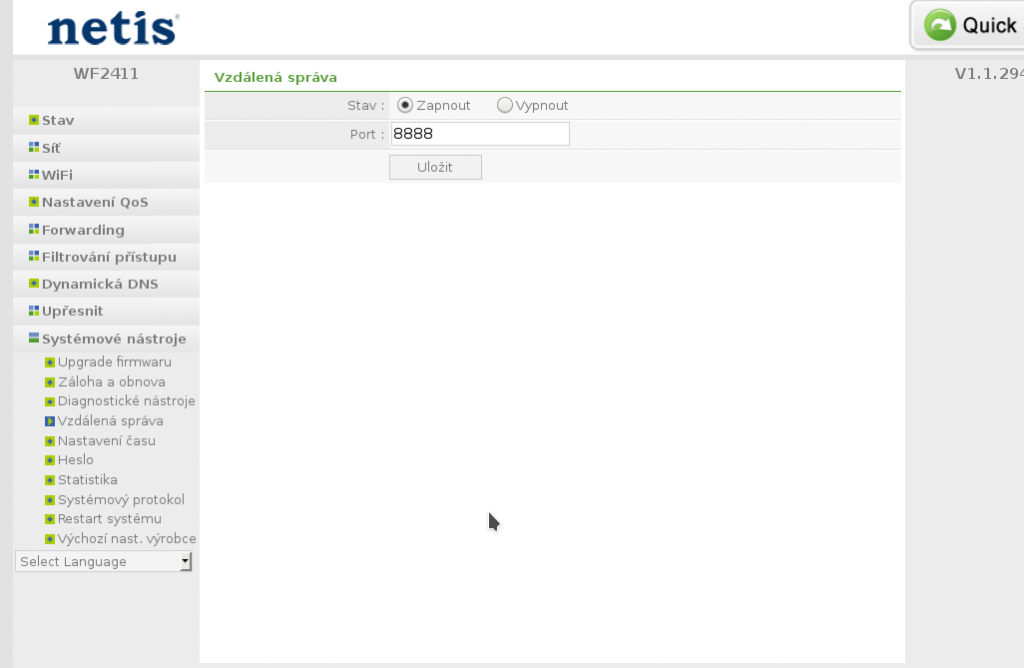Click the icon beside Diagnostické nástroje
Screen dimensions: 1024x668
[50, 401]
